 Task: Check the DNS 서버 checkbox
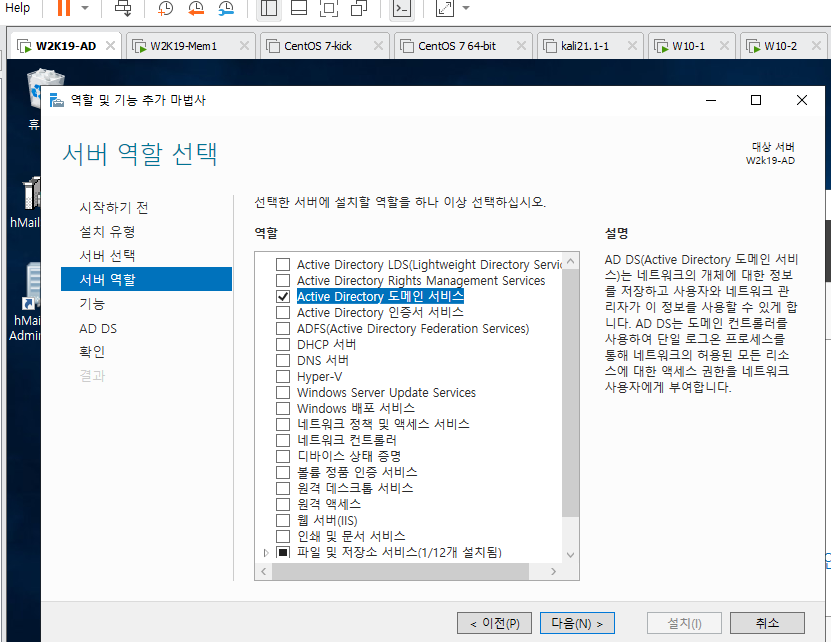(x=283, y=360)
